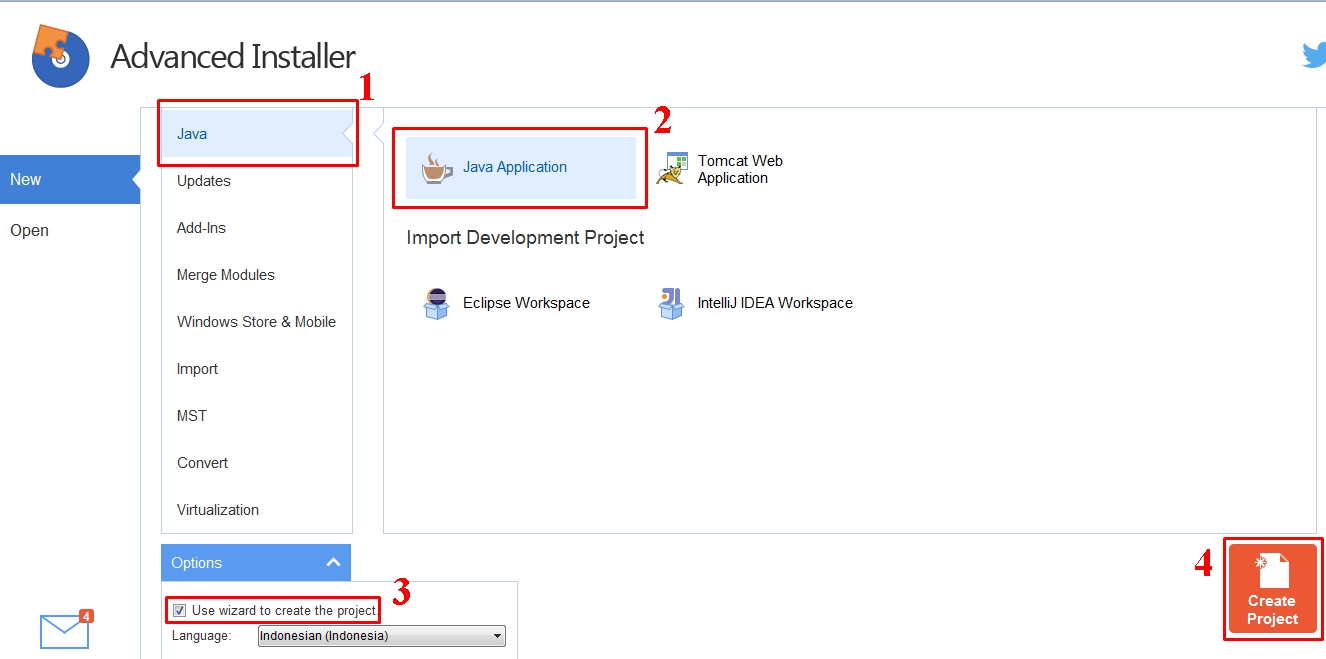Open the Merge Modules category
Screen dimensions: 1326x659
coord(225,275)
